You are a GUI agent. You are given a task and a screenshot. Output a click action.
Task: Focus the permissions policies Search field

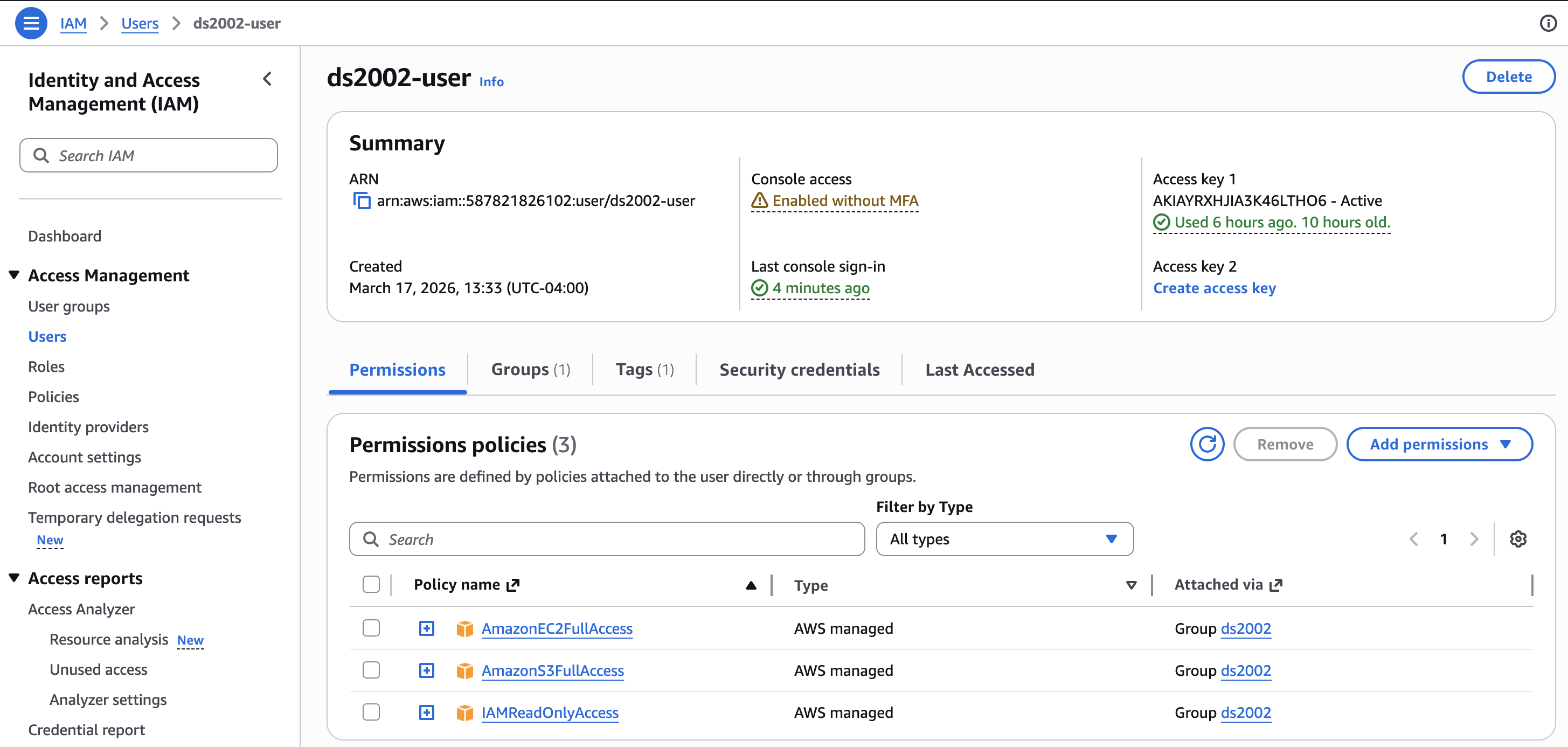[x=607, y=539]
